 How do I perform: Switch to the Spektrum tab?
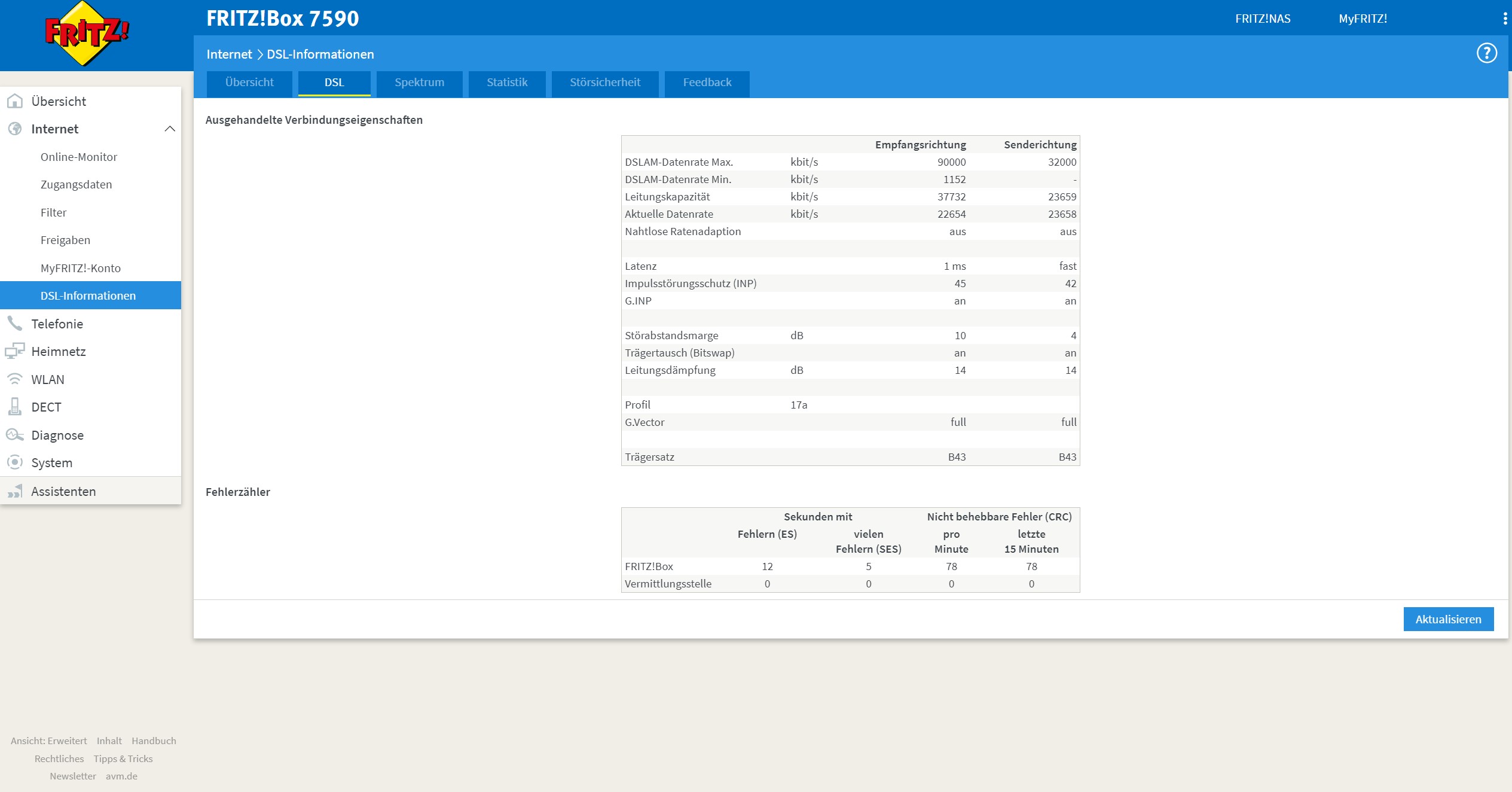(x=419, y=83)
